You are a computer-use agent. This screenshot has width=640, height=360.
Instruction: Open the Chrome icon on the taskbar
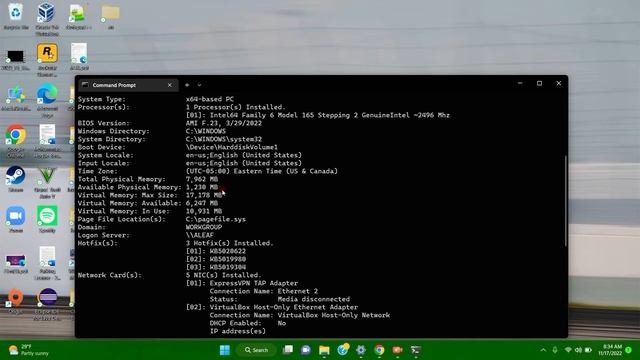pos(379,350)
